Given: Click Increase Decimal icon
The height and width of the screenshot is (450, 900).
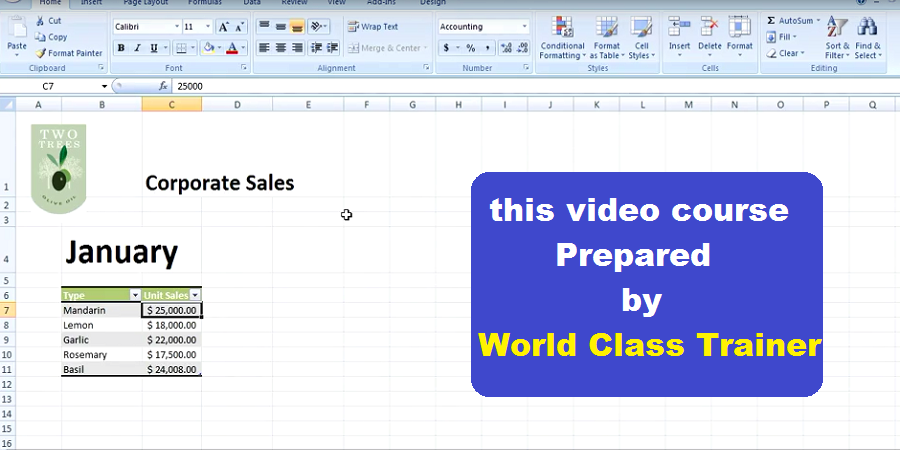Looking at the screenshot, I should point(506,48).
